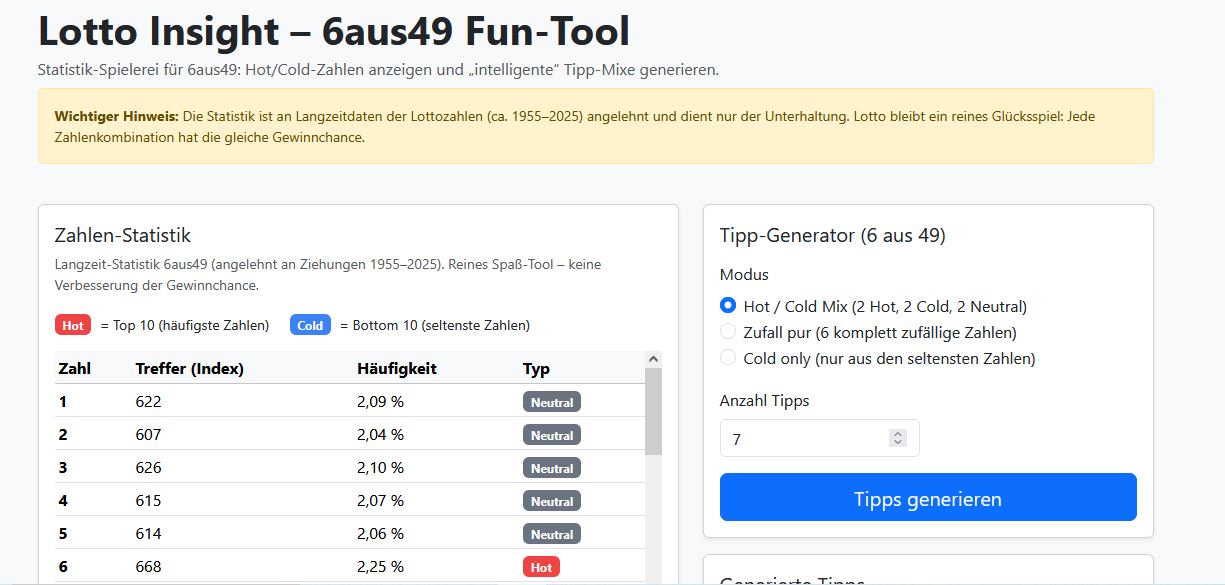Click the Neutral badge for number 1
This screenshot has height=585, width=1225.
(551, 402)
